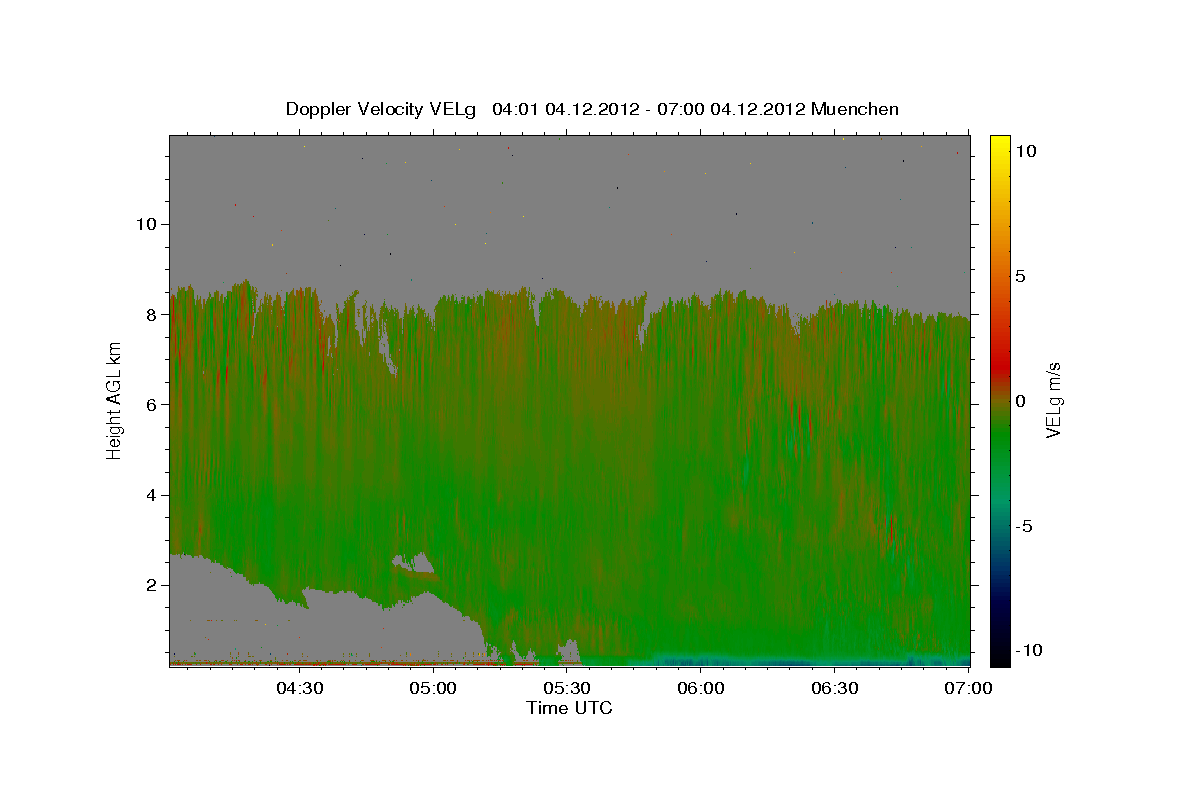
Task: Click the '04:30' time tick label
Action: (299, 688)
